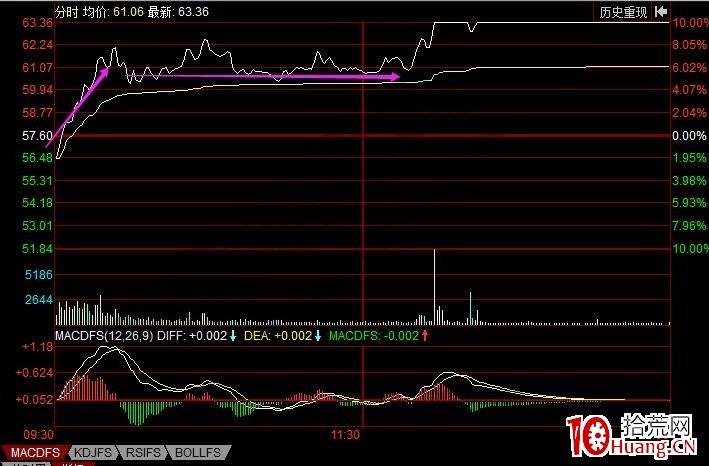Click the green 1.95% axis label

690,158
